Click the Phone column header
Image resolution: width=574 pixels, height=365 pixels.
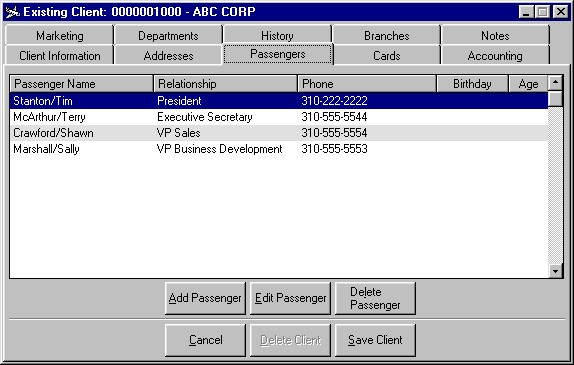pos(367,84)
